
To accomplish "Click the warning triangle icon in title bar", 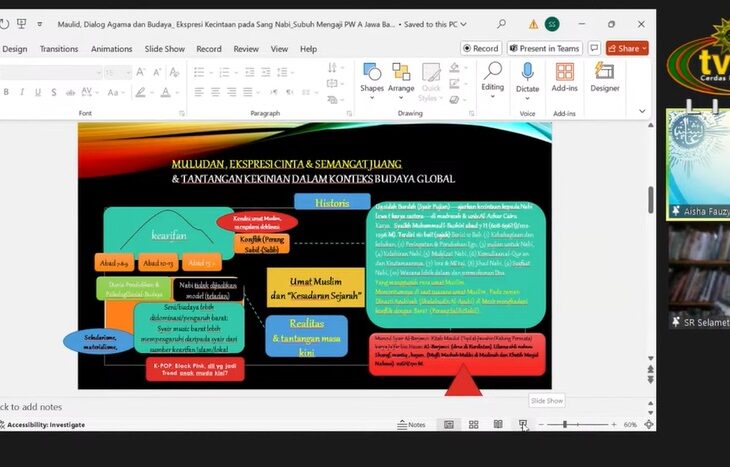I will click(534, 24).
